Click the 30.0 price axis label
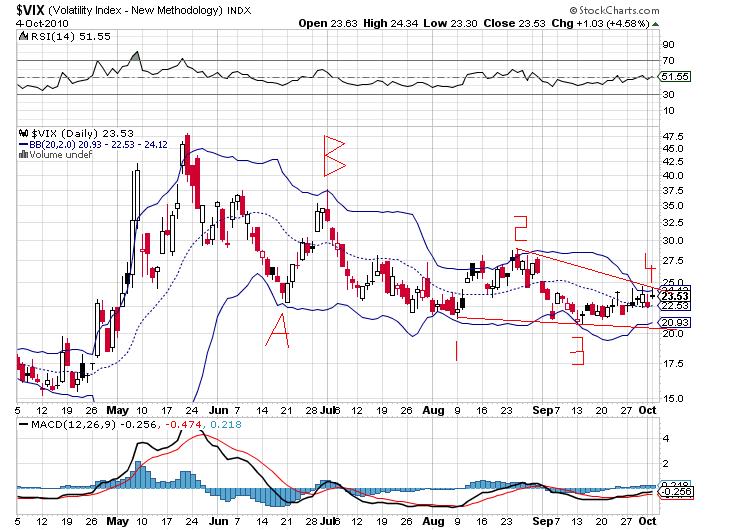The height and width of the screenshot is (530, 756). coord(673,241)
